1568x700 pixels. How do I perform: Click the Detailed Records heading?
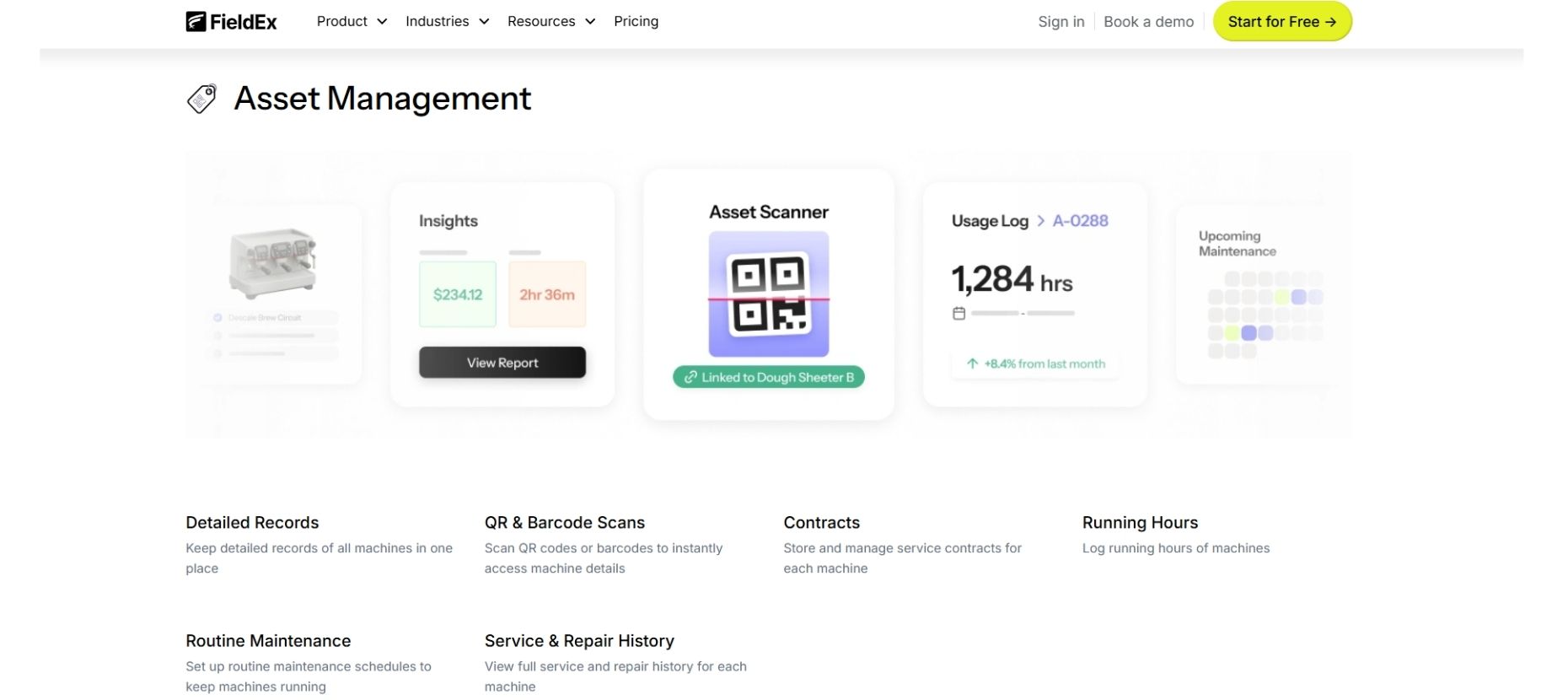(252, 522)
